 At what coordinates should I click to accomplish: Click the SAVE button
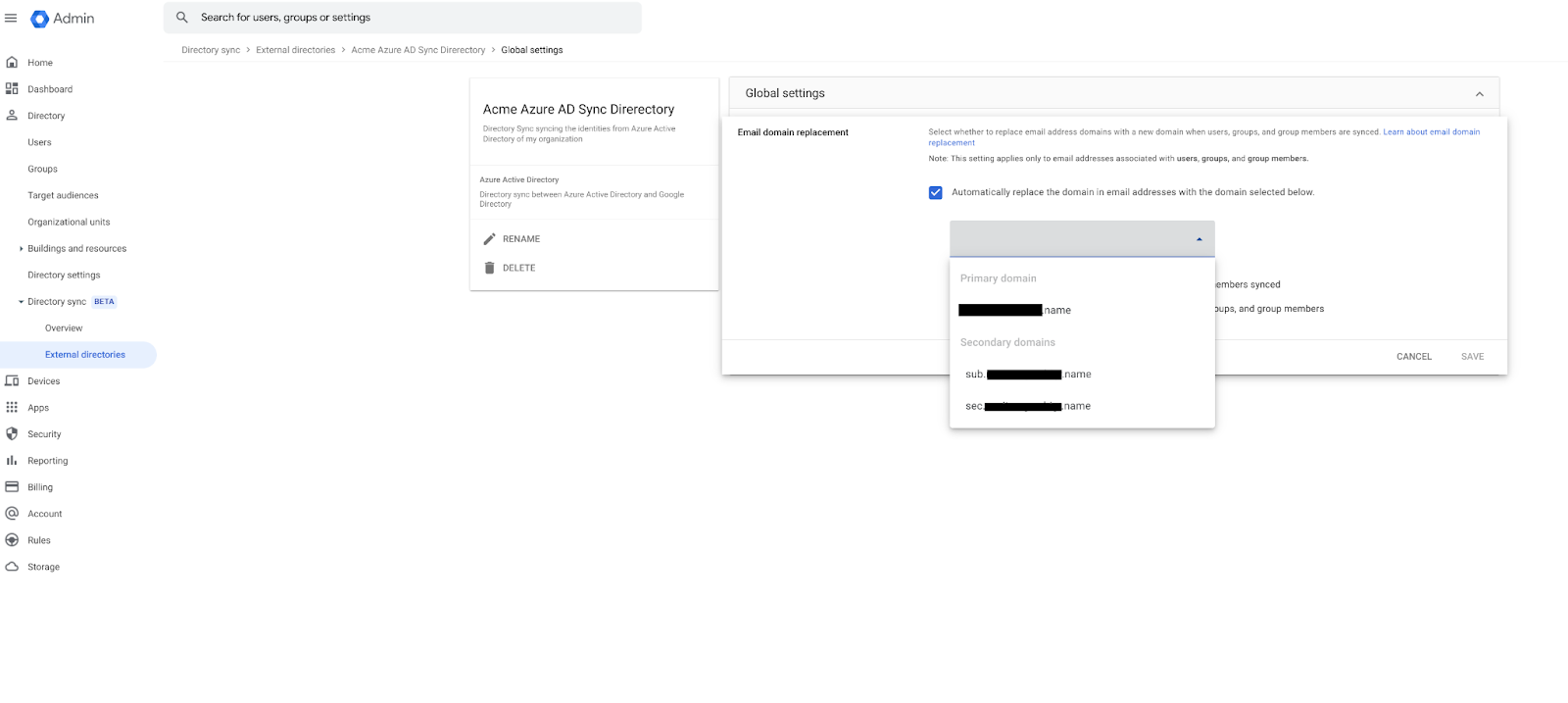click(1472, 356)
